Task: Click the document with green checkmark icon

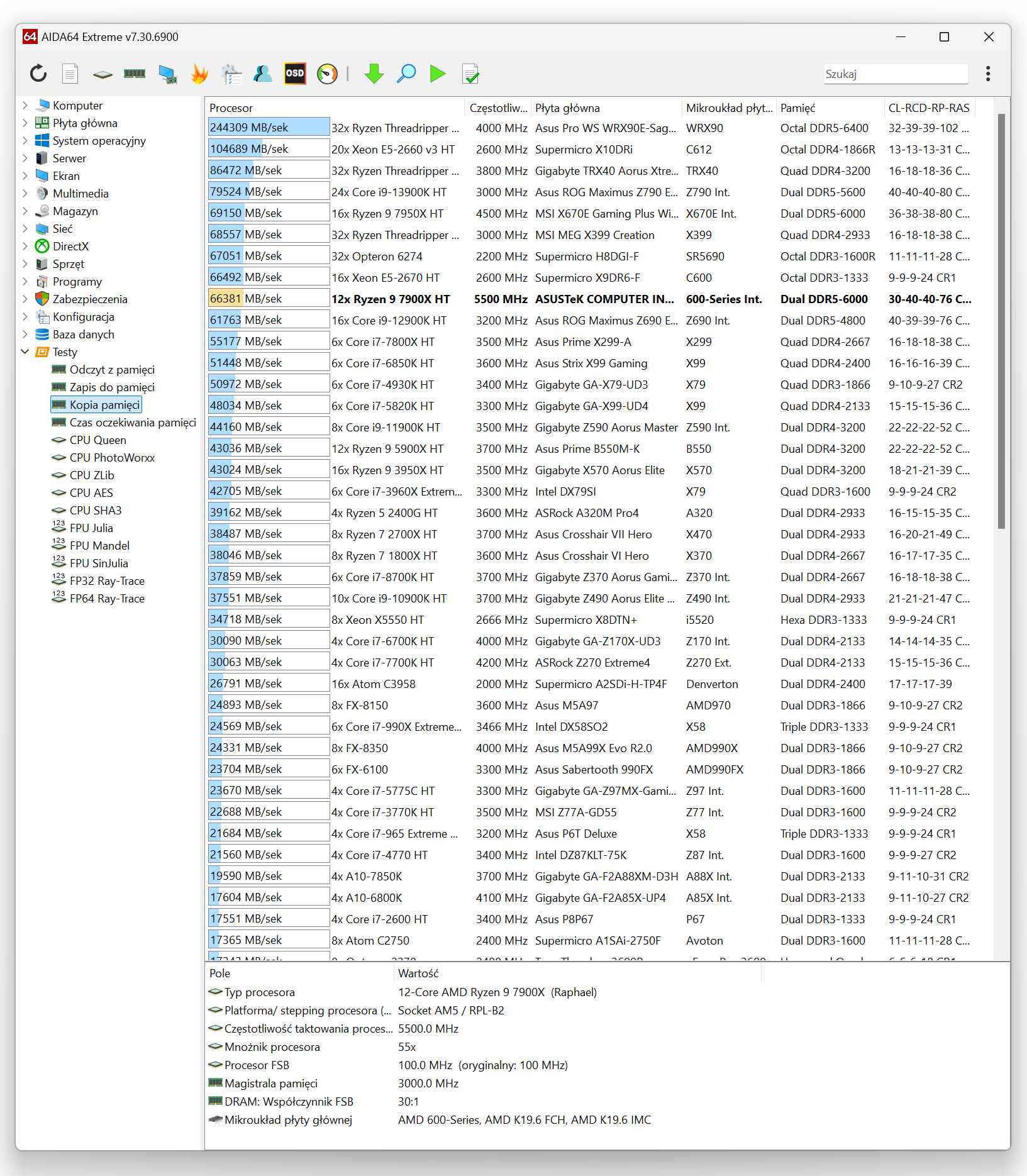Action: (x=470, y=74)
